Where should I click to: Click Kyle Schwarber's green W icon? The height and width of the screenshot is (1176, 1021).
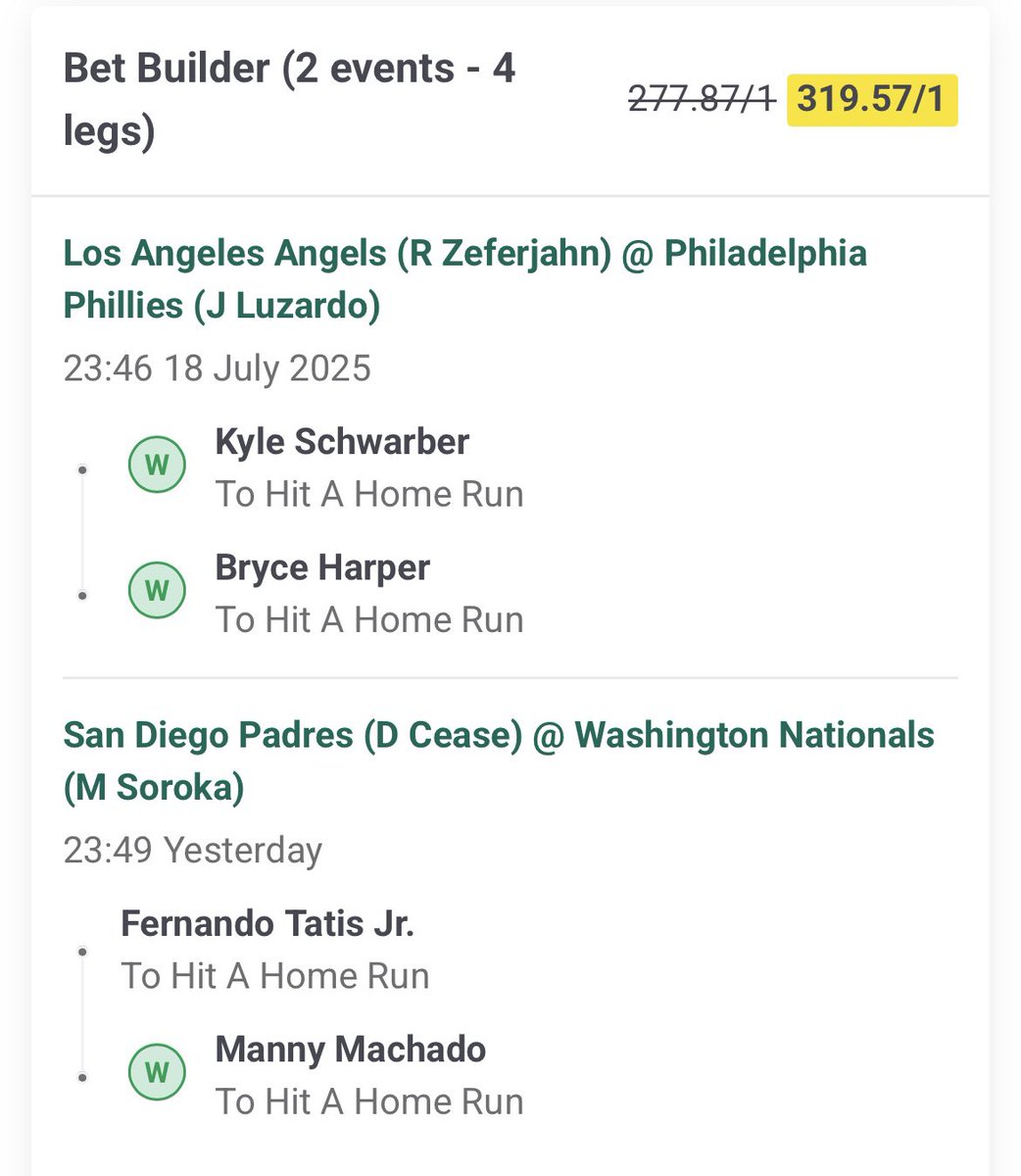pyautogui.click(x=157, y=465)
